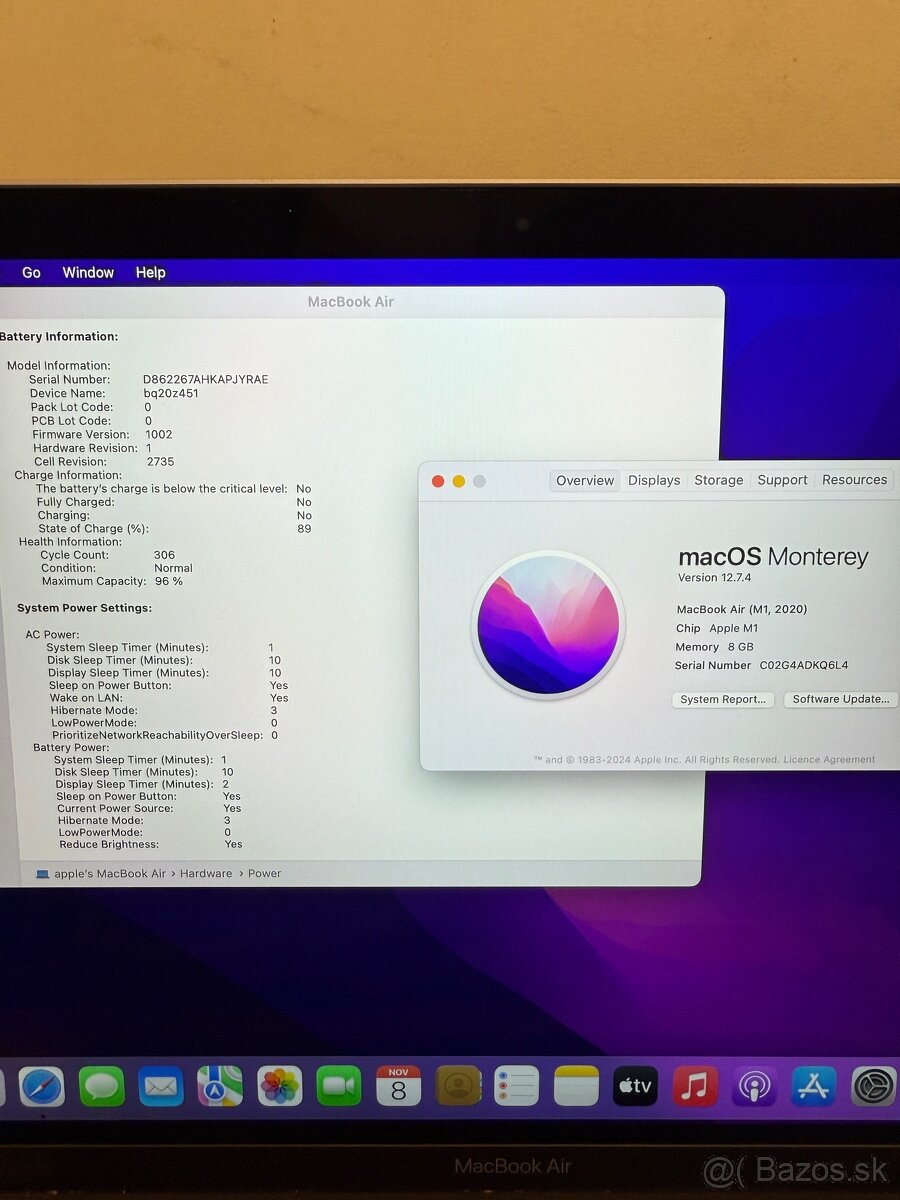Open Safari from the Dock
900x1200 pixels.
click(41, 1085)
